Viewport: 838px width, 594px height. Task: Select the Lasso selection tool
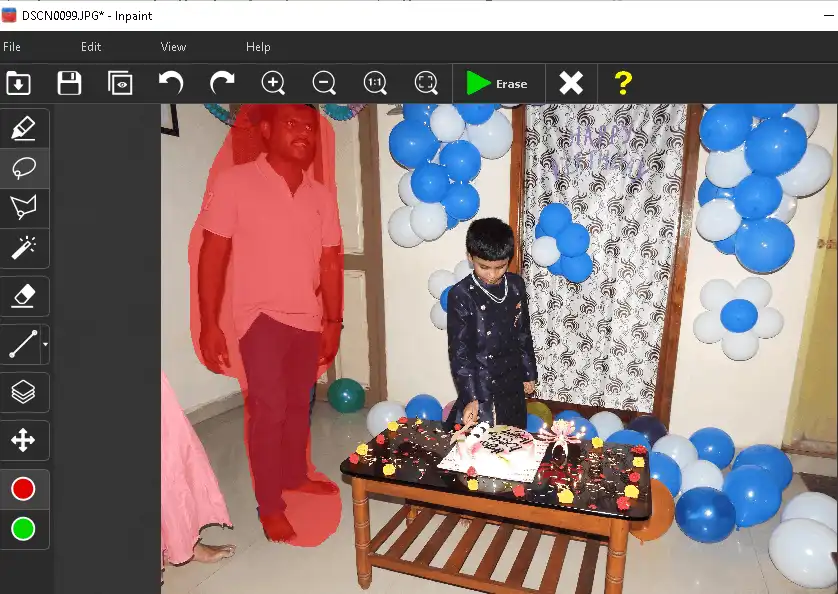[x=24, y=169]
